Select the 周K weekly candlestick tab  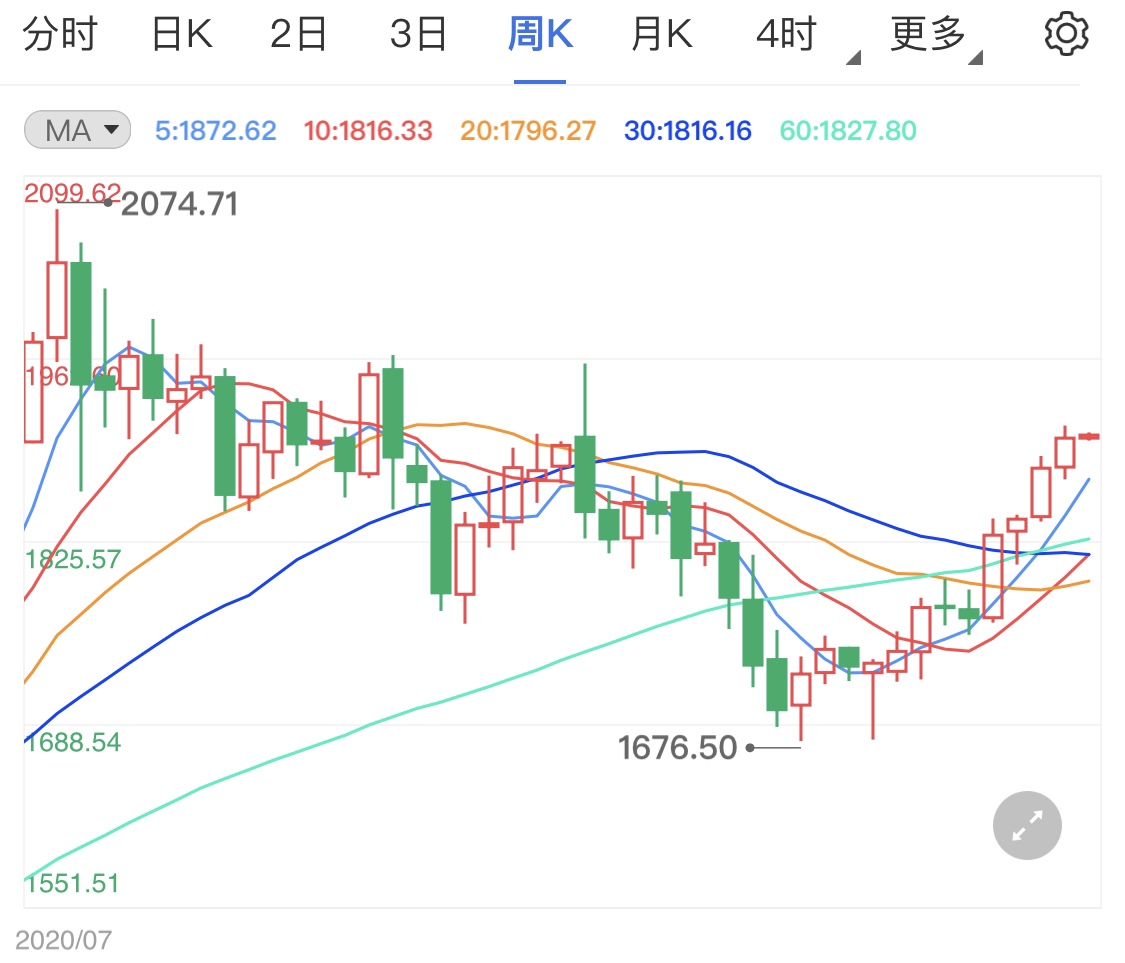coord(540,34)
